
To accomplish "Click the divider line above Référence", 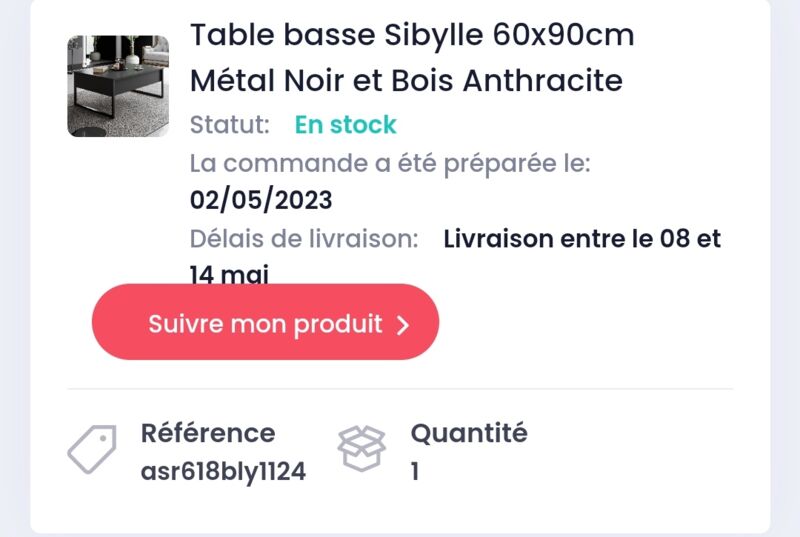I will coord(400,389).
